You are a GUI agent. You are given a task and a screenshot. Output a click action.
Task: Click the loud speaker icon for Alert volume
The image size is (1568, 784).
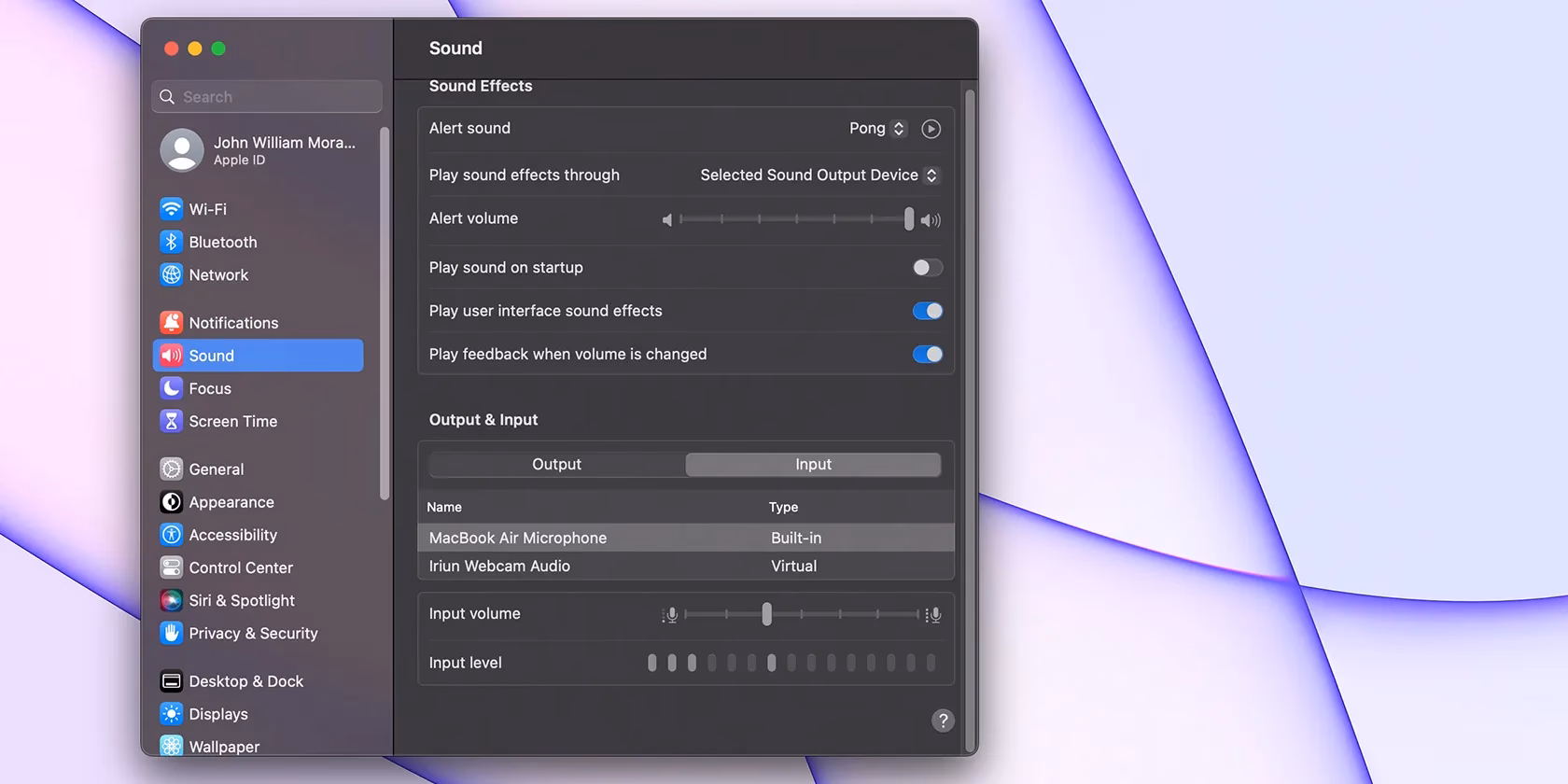point(931,220)
